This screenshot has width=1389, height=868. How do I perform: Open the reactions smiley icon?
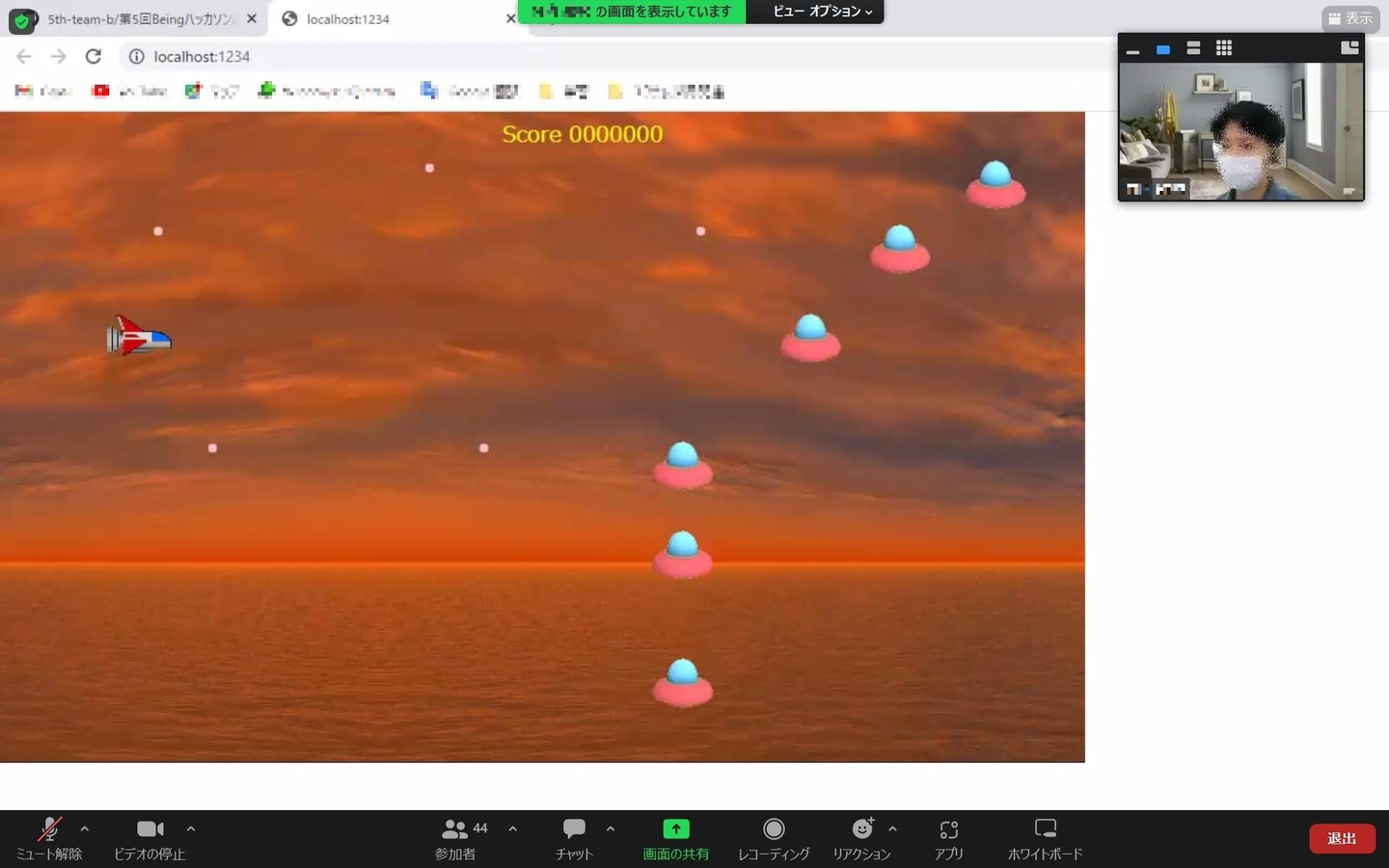tap(862, 828)
